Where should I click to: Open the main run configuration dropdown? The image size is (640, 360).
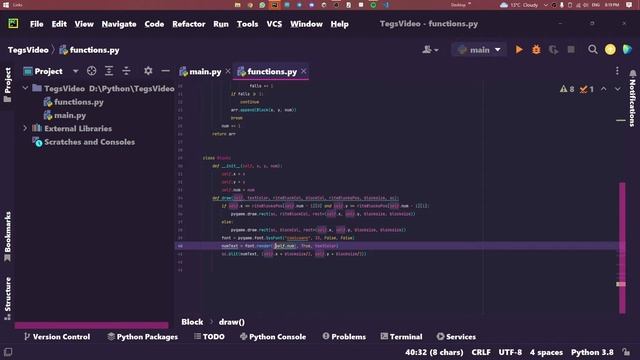pyautogui.click(x=479, y=50)
